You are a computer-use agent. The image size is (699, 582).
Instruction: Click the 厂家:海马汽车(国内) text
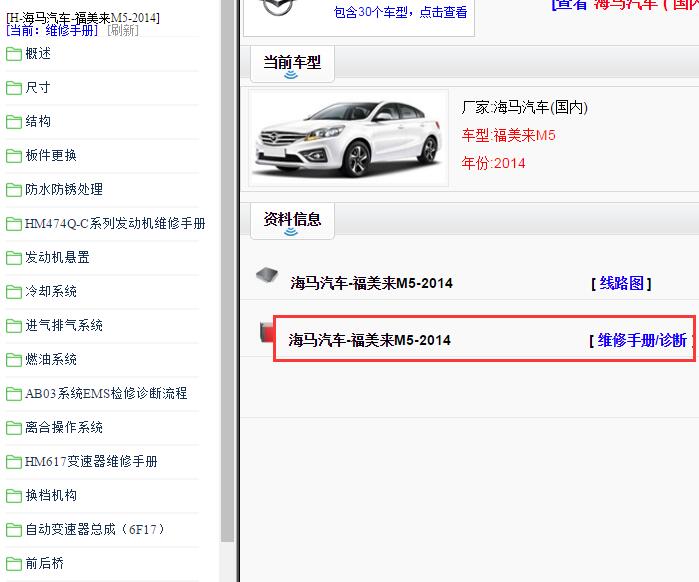[525, 107]
